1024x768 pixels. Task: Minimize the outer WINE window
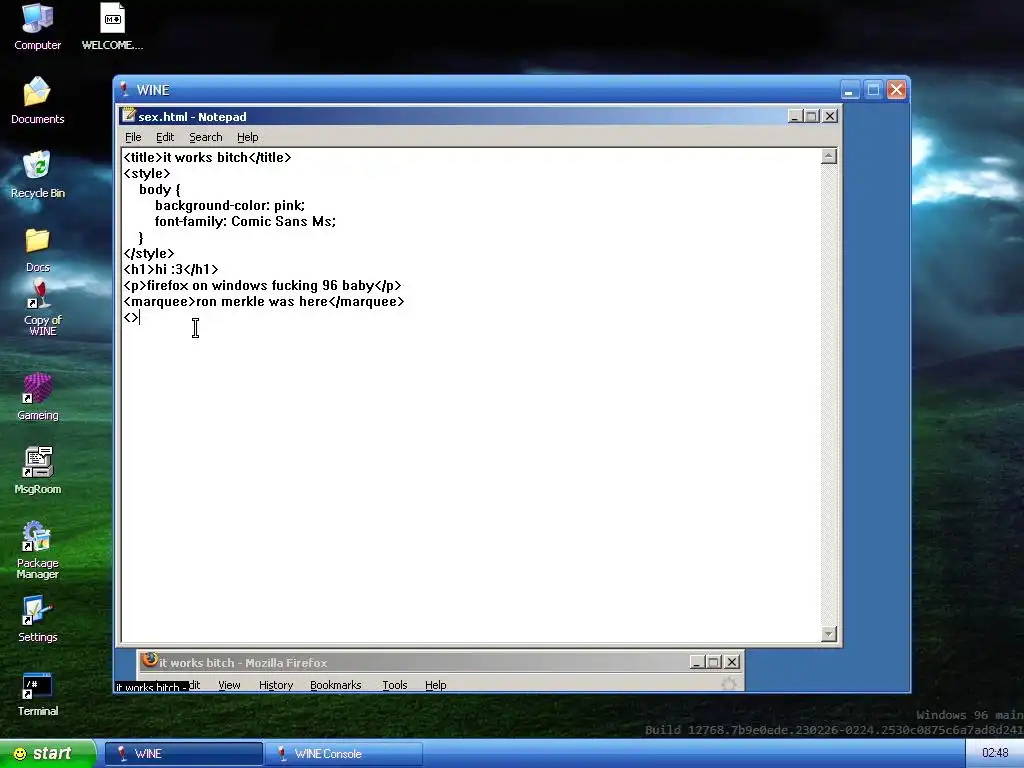[850, 89]
